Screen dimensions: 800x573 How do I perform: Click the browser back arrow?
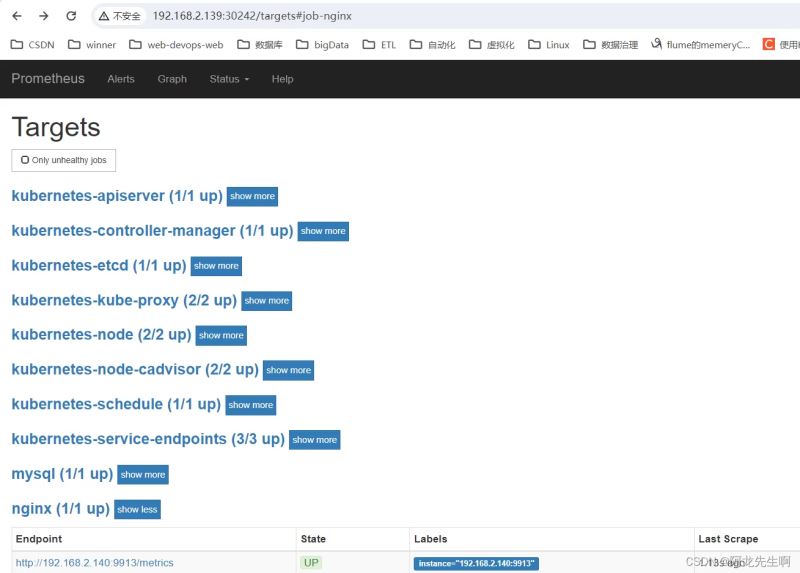[17, 16]
